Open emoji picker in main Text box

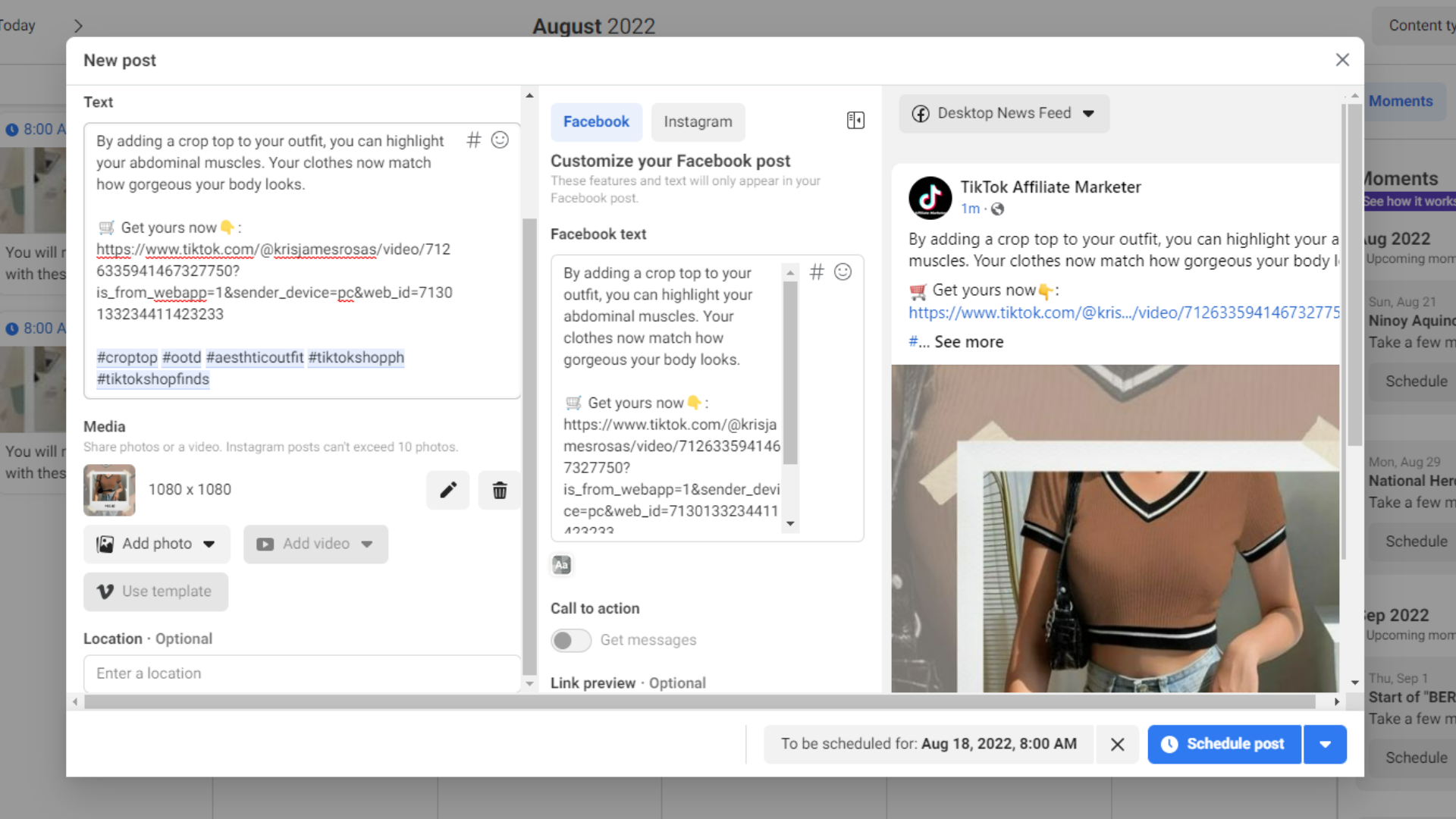tap(500, 140)
